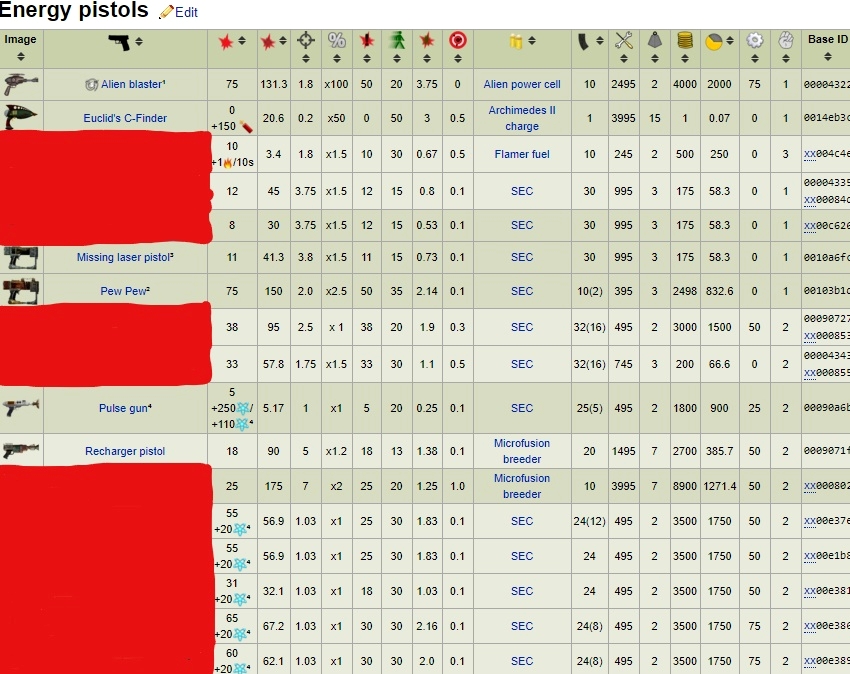Click the black magazine capacity icon
This screenshot has height=674, width=850.
click(x=585, y=41)
